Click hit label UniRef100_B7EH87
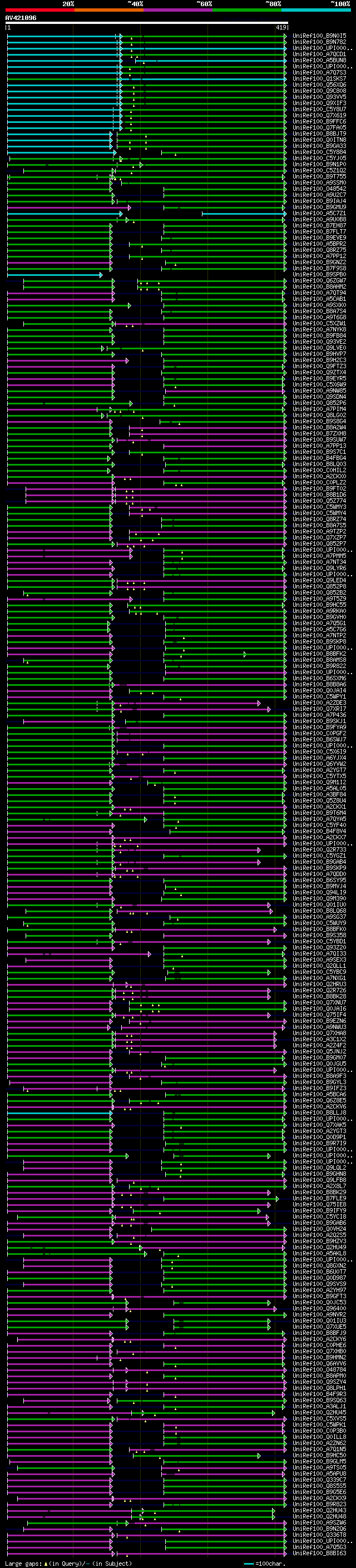The height and width of the screenshot is (1568, 356). pyautogui.click(x=319, y=226)
